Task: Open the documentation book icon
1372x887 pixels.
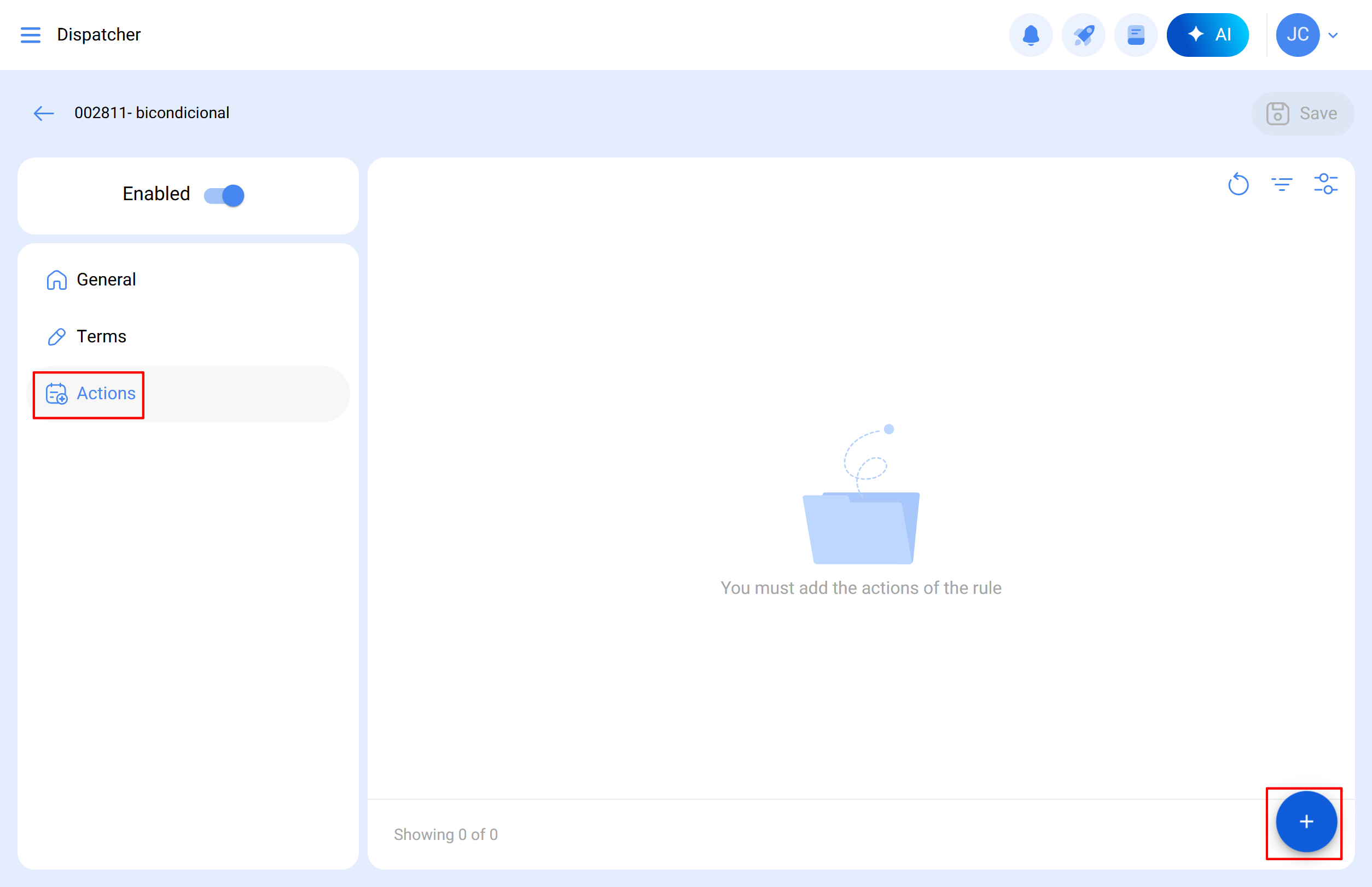Action: point(1135,34)
